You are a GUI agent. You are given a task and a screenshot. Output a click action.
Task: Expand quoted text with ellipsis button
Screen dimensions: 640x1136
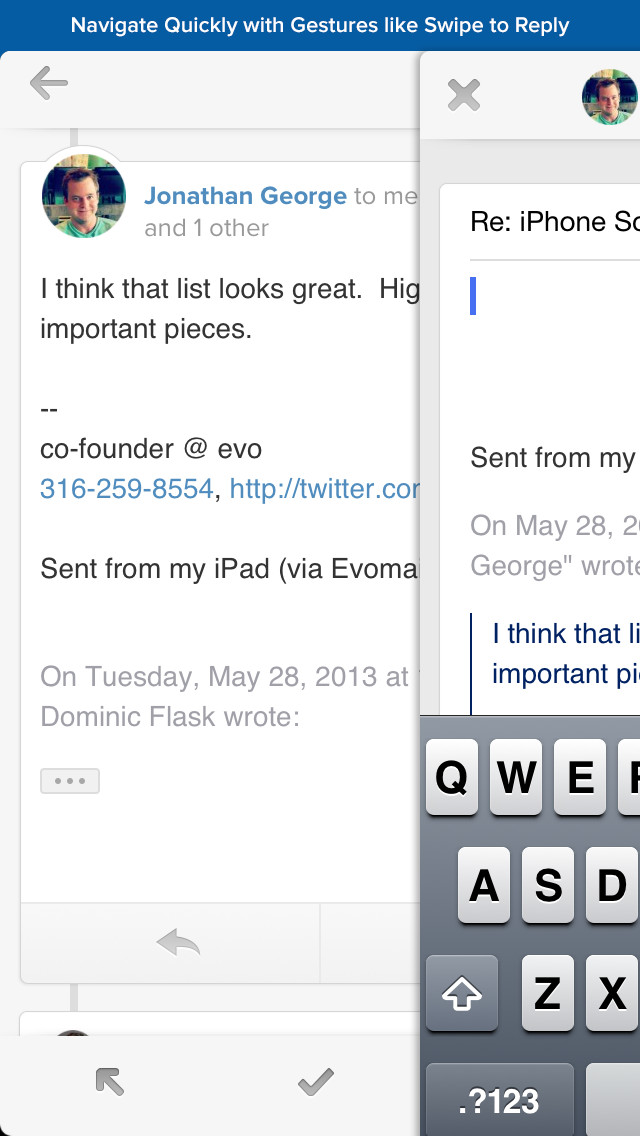point(70,781)
